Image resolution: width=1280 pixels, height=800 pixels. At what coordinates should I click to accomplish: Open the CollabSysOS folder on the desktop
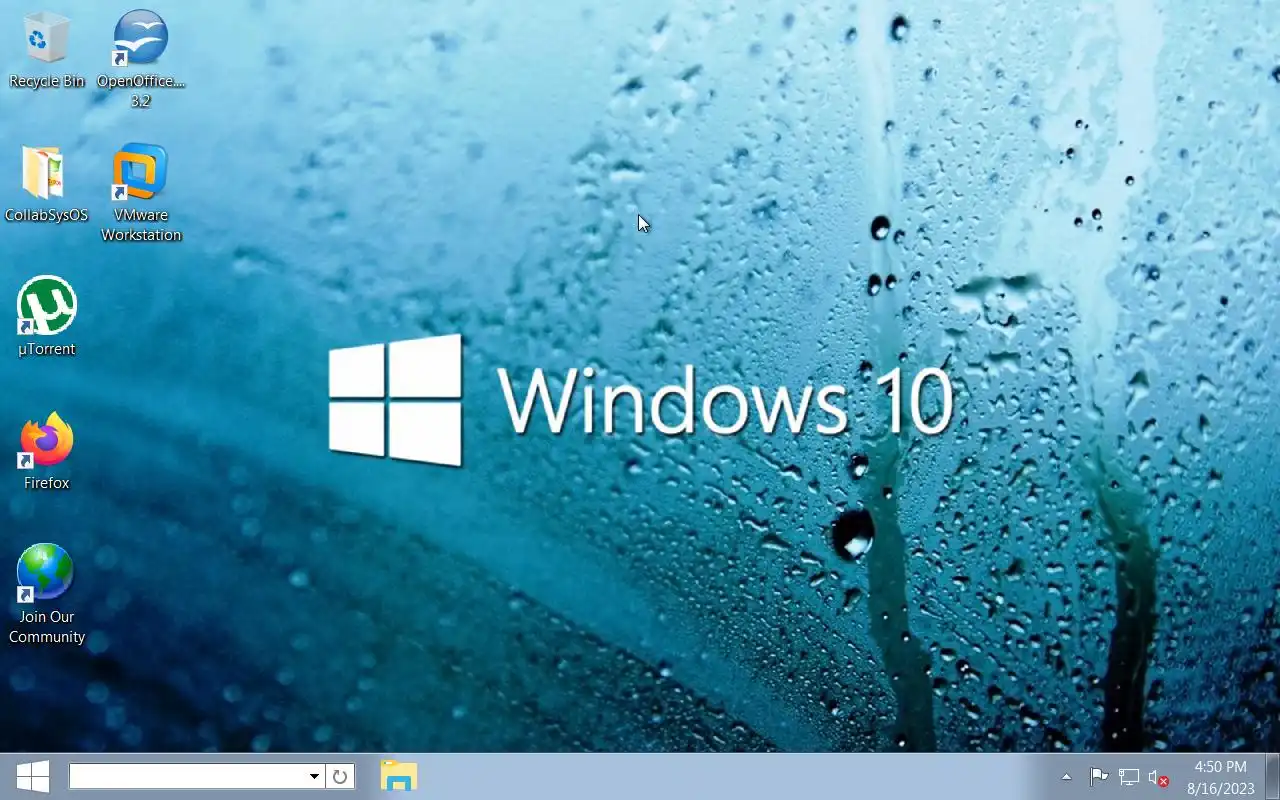click(46, 184)
